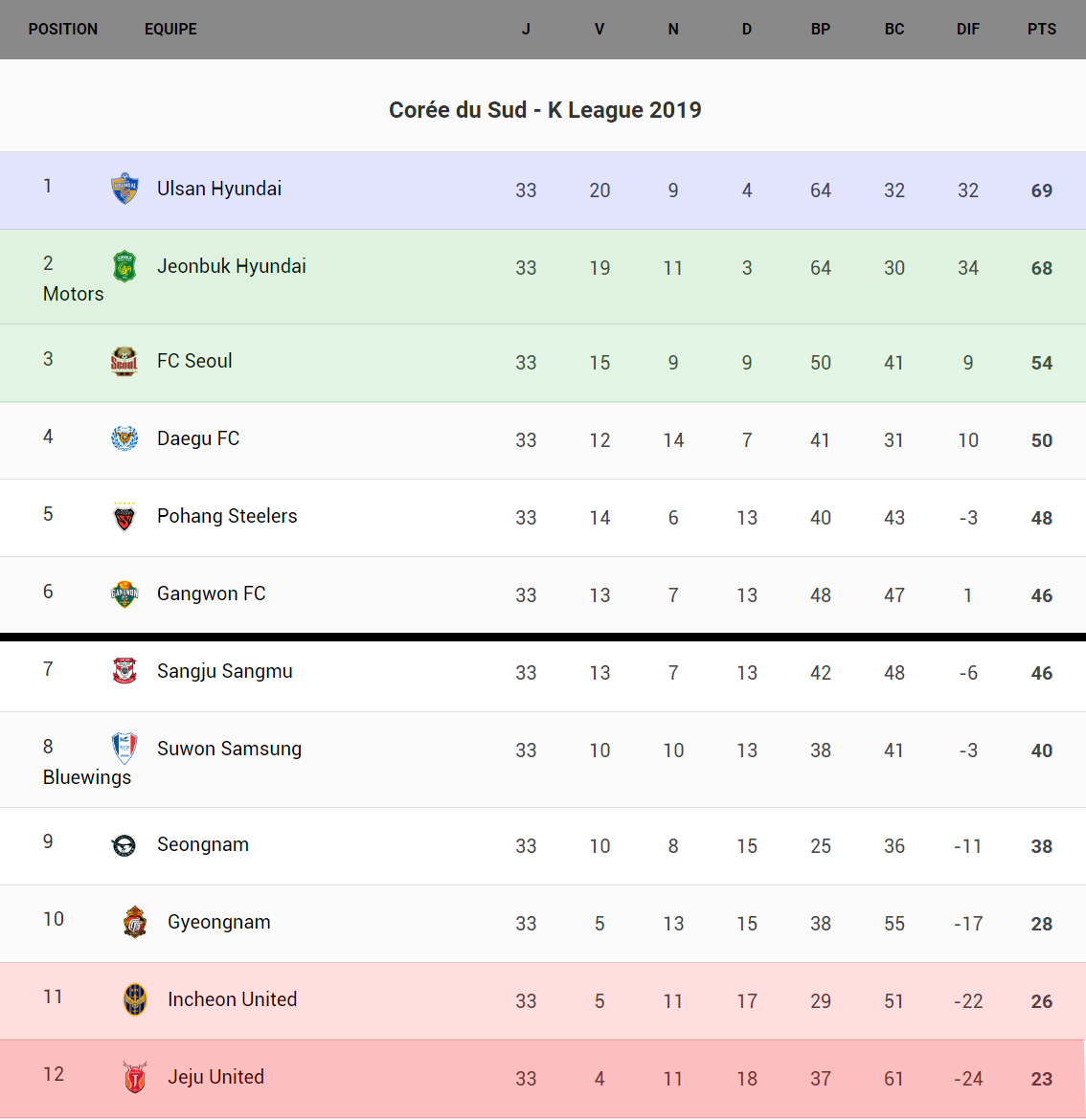This screenshot has height=1120, width=1086.
Task: Open the Ulsan Hyundai team name link
Action: pyautogui.click(x=219, y=189)
